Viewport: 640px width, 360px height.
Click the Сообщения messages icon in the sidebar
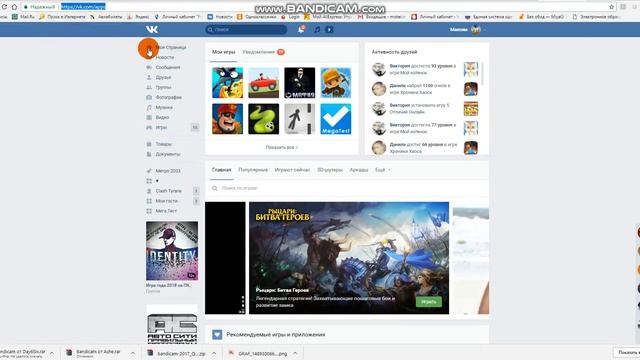click(x=149, y=67)
